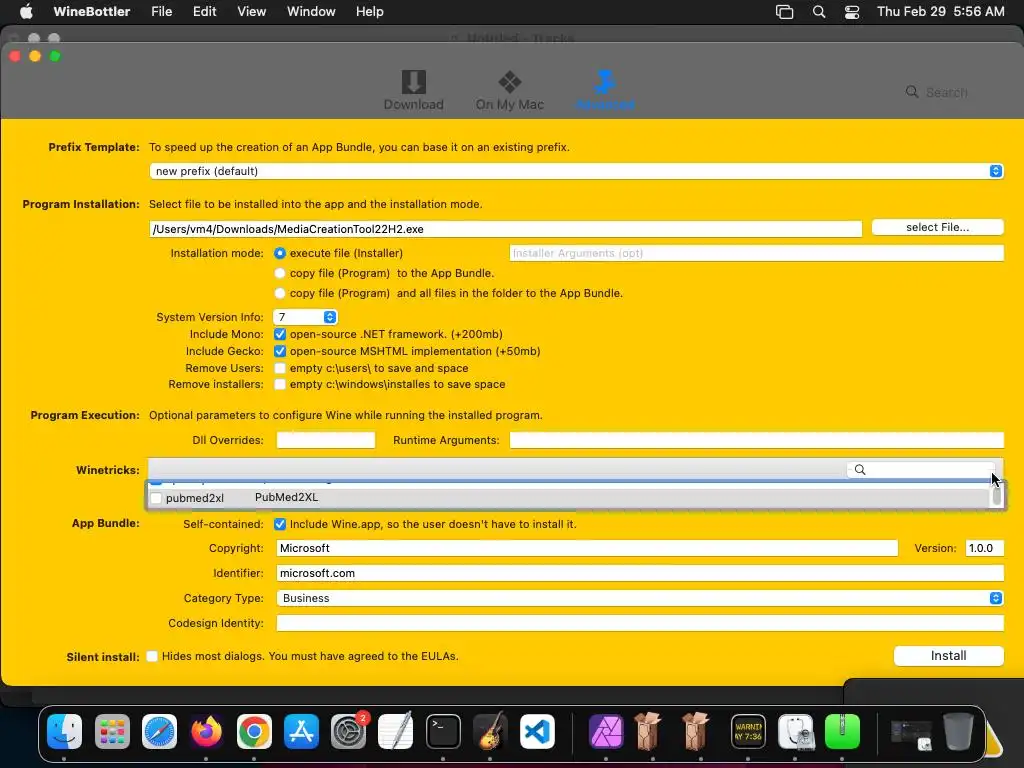Screen dimensions: 1024x768
Task: Open the View menu
Action: click(x=251, y=12)
